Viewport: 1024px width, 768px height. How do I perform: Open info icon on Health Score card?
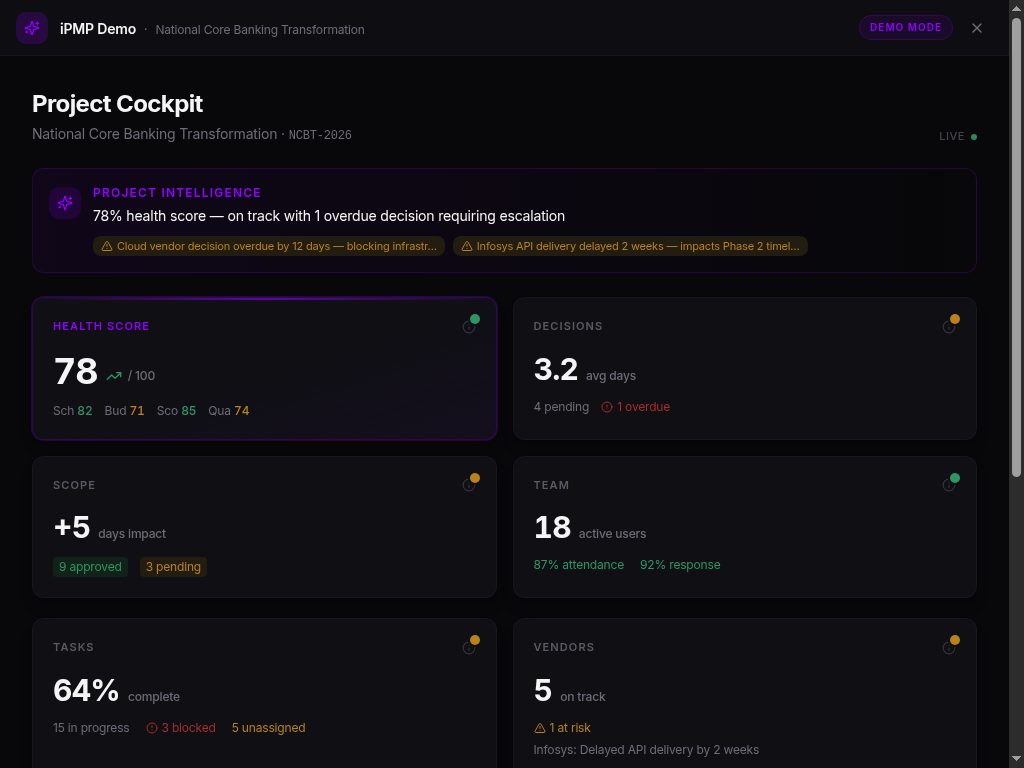(468, 327)
